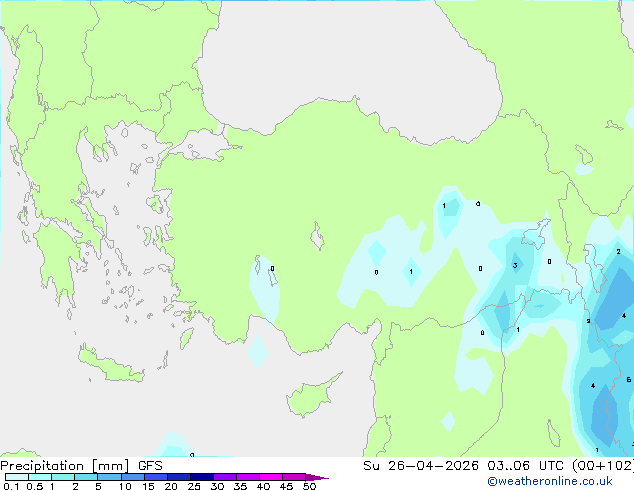Click the '0.1' legend scale label

pyautogui.click(x=11, y=486)
